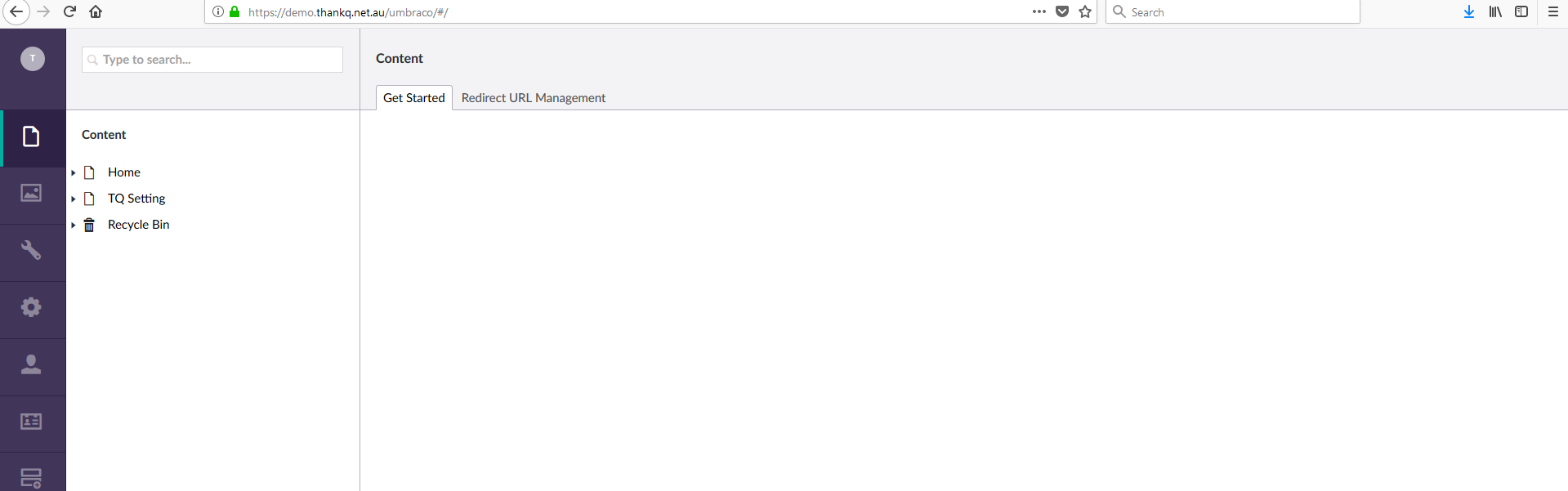
Task: Open the Recycle Bin item
Action: tap(138, 225)
